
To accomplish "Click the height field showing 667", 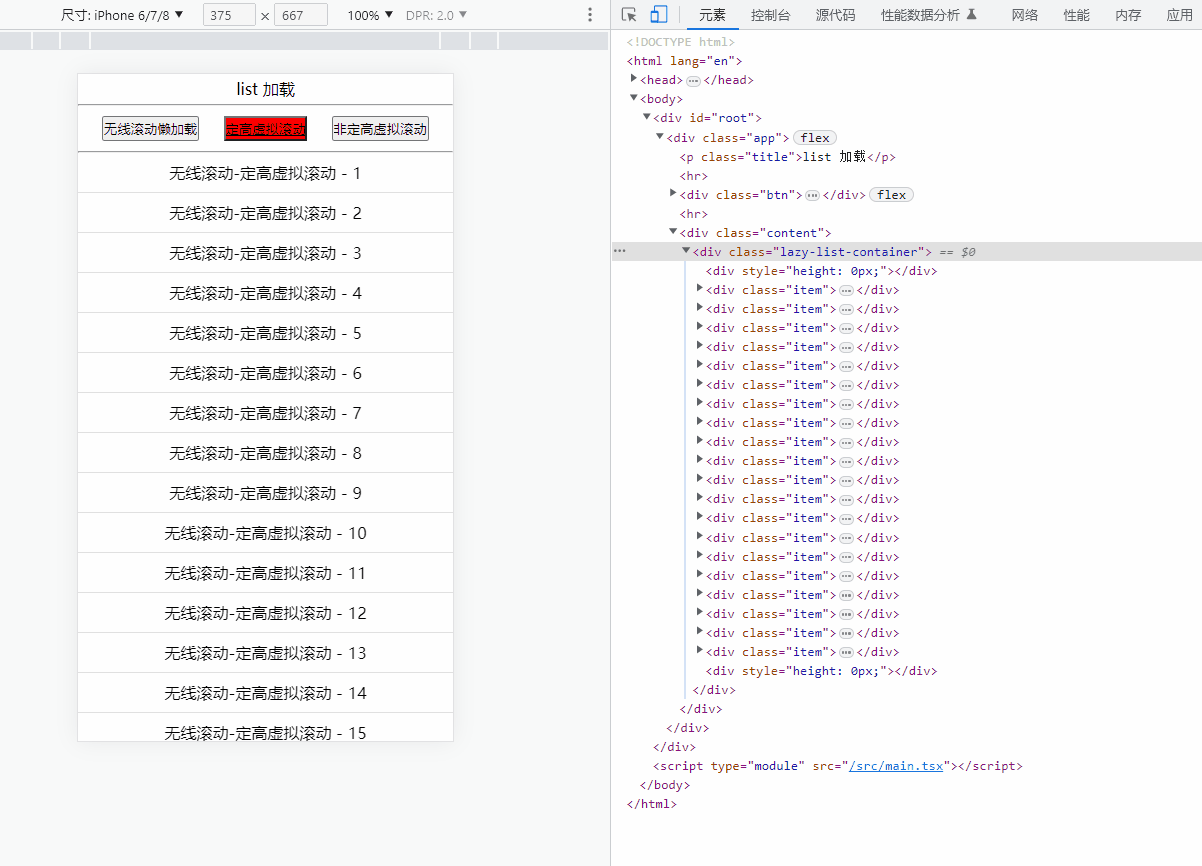I will [301, 15].
